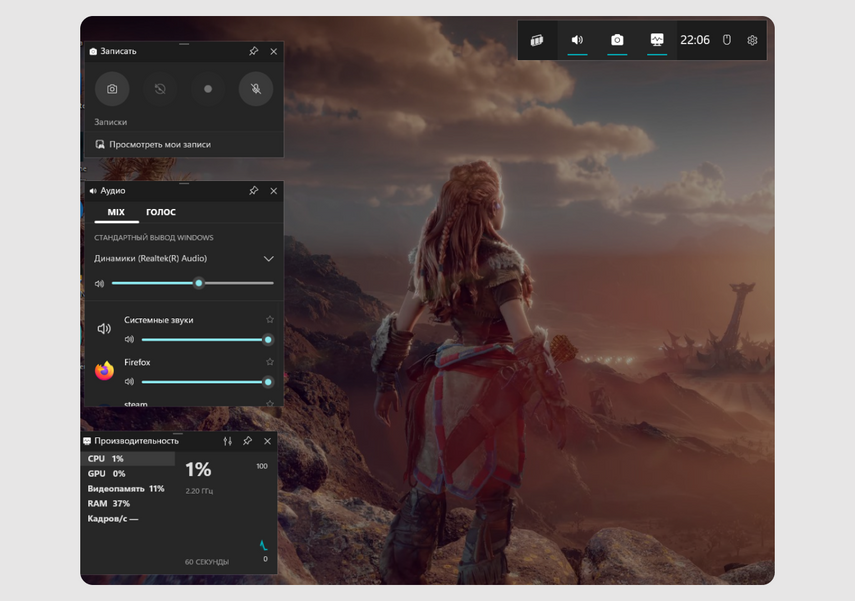This screenshot has width=855, height=601.
Task: Close the Записать widget
Action: tap(274, 51)
